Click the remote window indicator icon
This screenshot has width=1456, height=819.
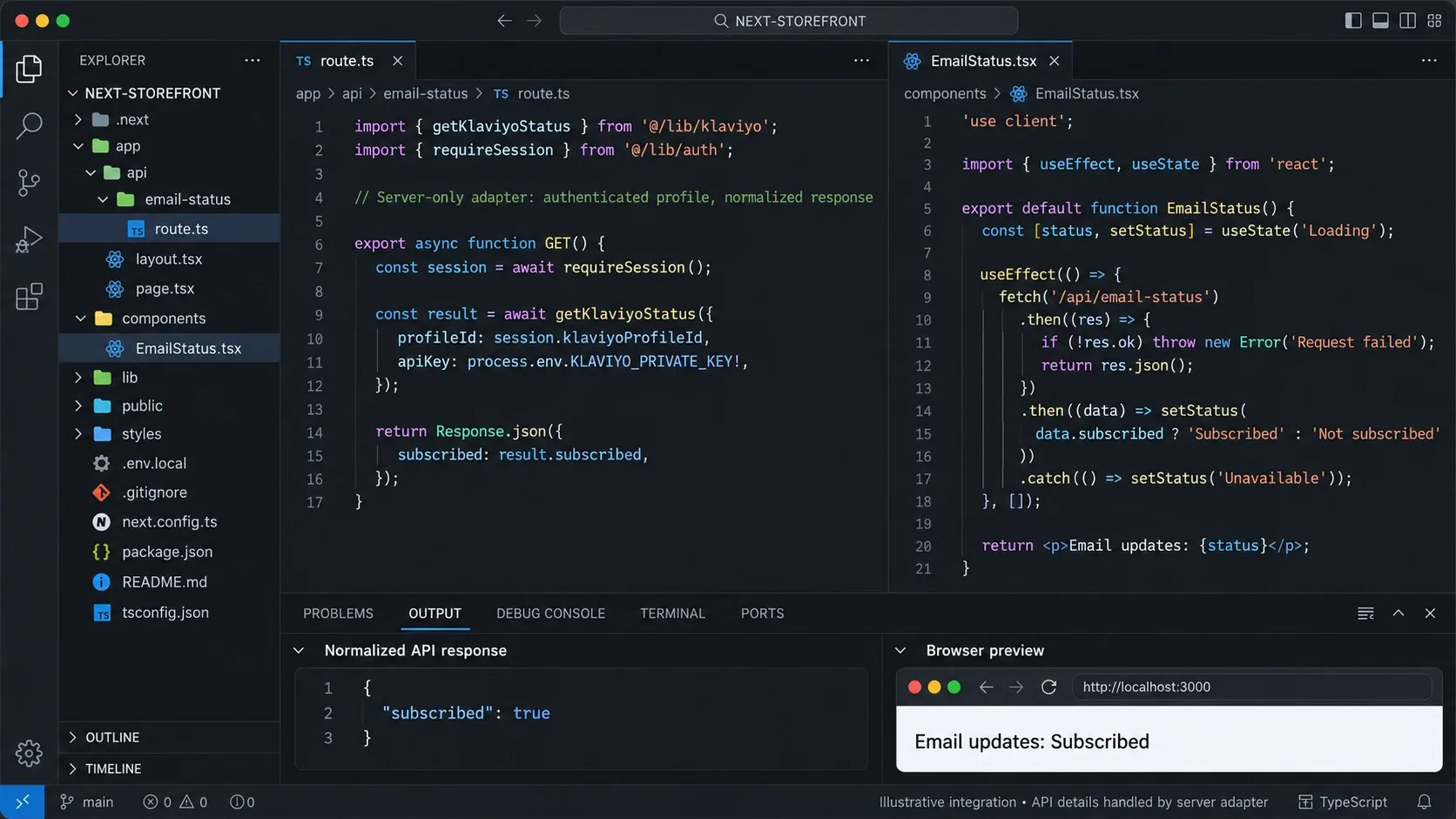(23, 802)
